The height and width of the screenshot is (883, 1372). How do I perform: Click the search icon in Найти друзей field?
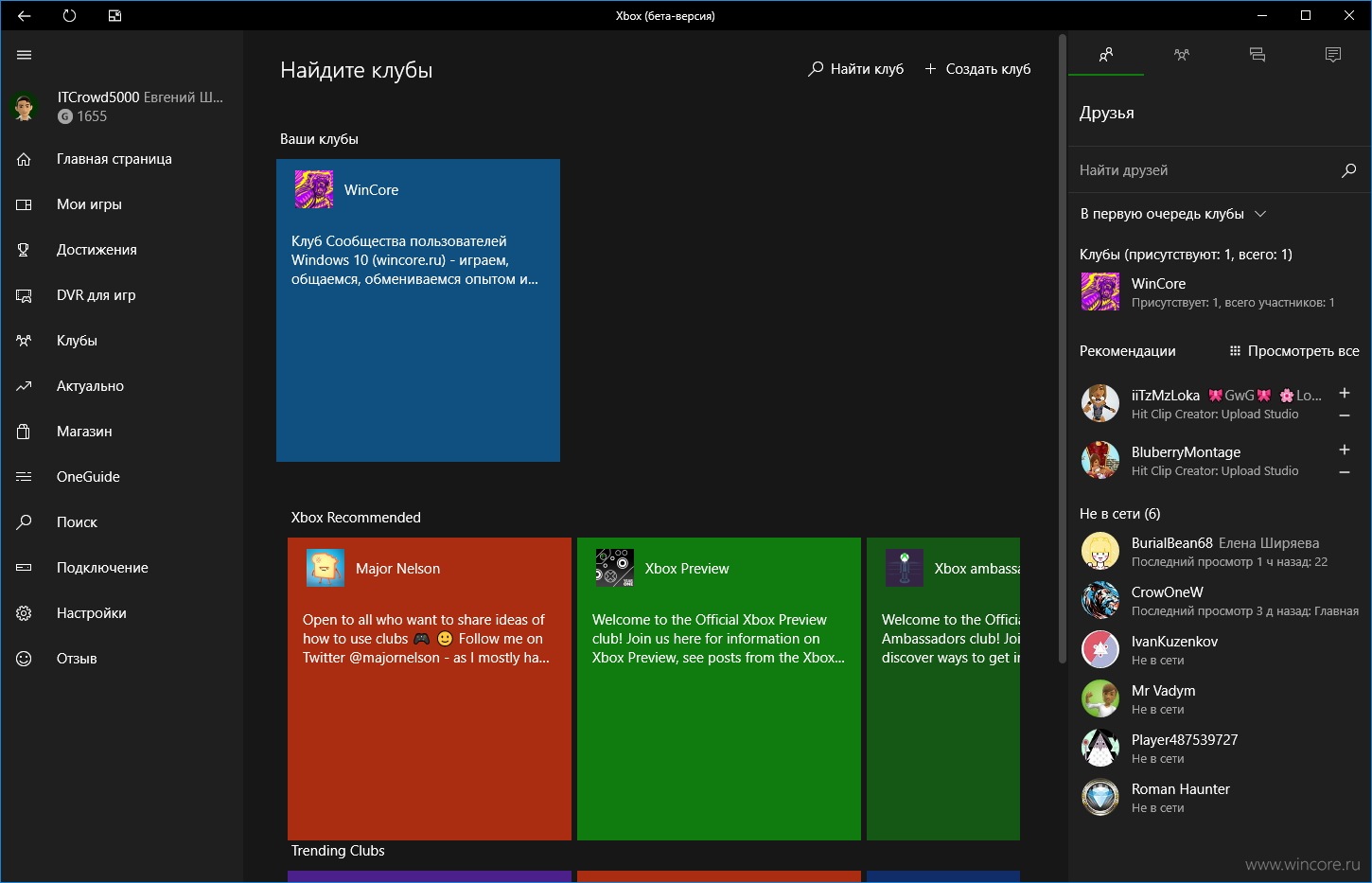click(x=1348, y=170)
